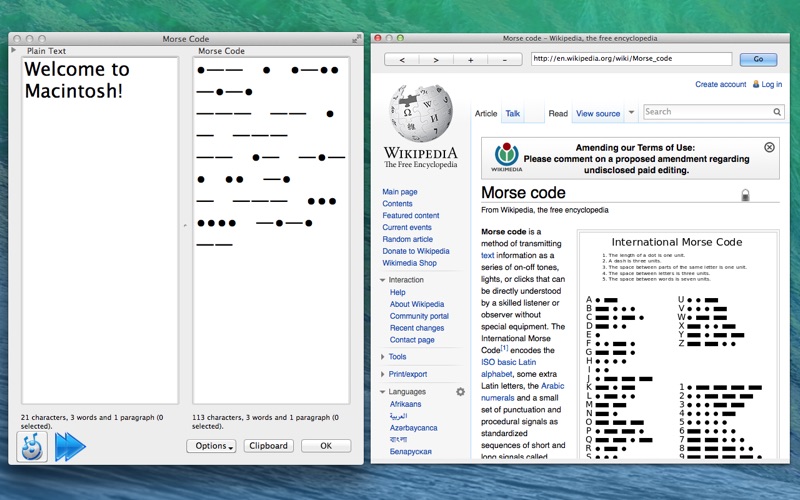Expand the Print/export sidebar section

(x=383, y=374)
